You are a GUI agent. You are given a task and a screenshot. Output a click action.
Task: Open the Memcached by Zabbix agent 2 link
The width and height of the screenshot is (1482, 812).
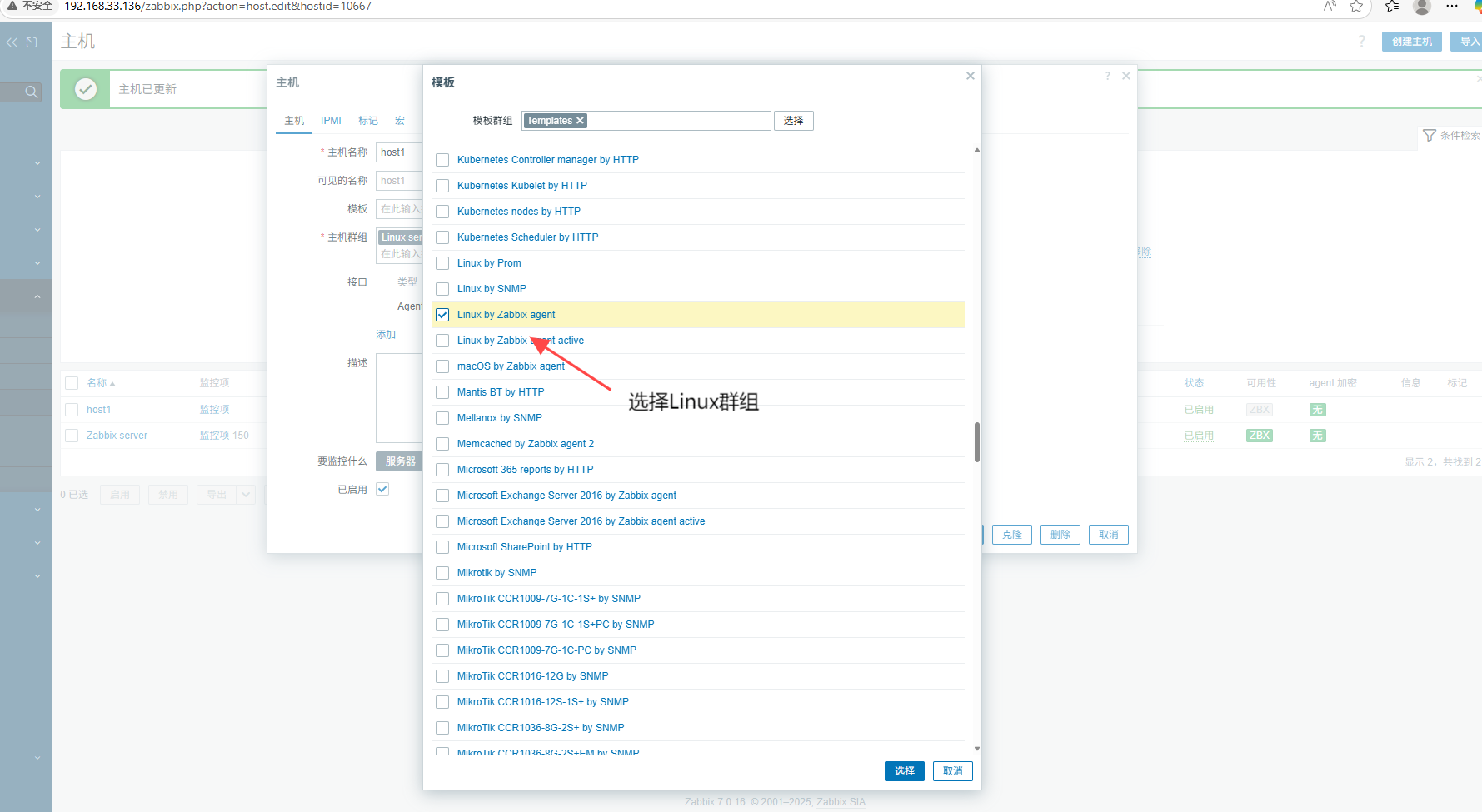526,444
